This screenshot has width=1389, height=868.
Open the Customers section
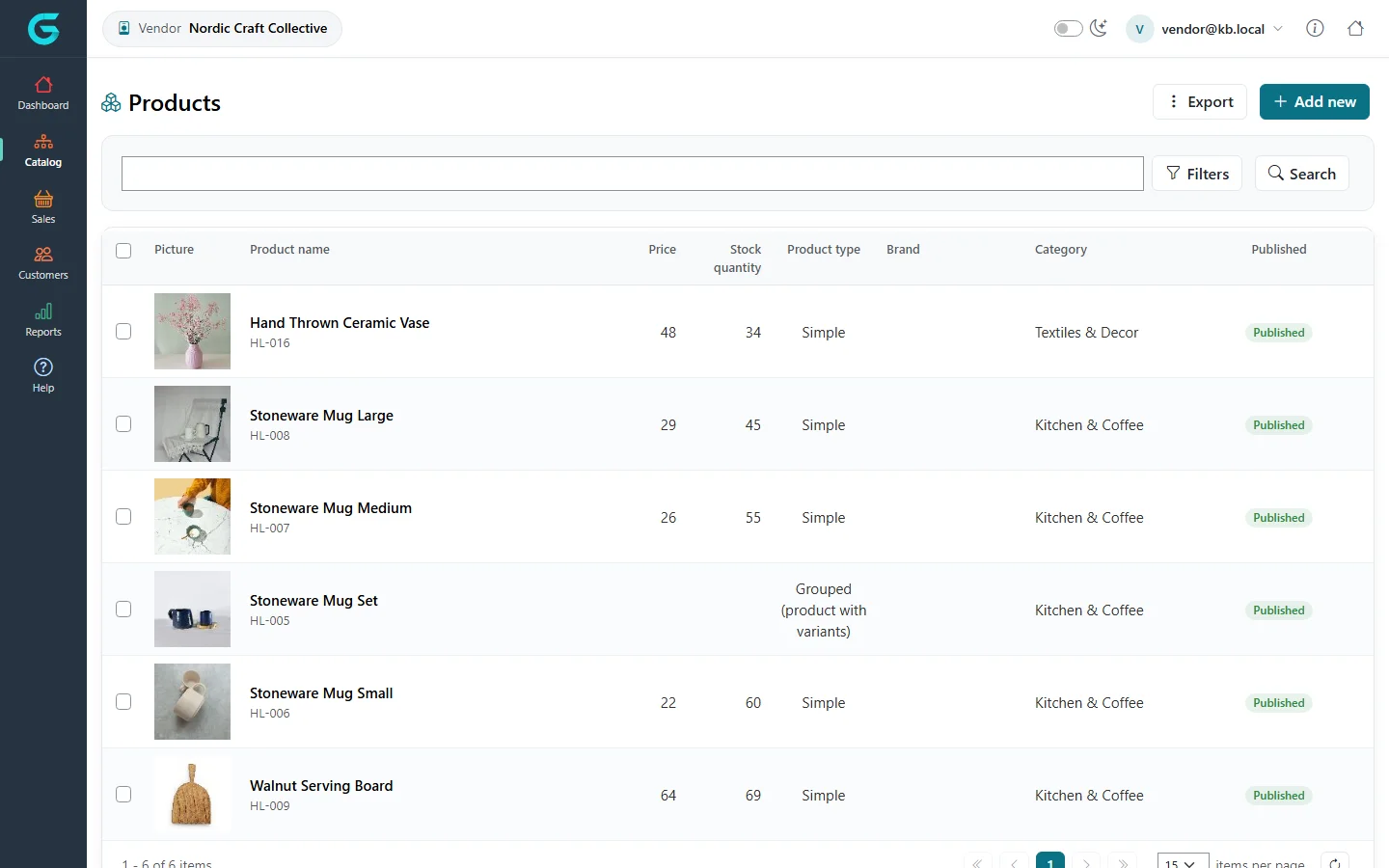[x=43, y=263]
